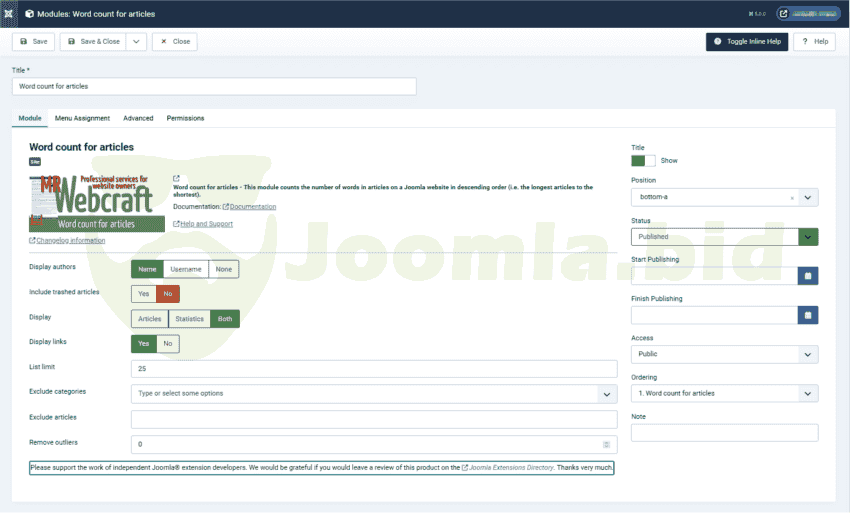Set Include trashed articles to Yes
The width and height of the screenshot is (850, 513).
click(x=144, y=294)
